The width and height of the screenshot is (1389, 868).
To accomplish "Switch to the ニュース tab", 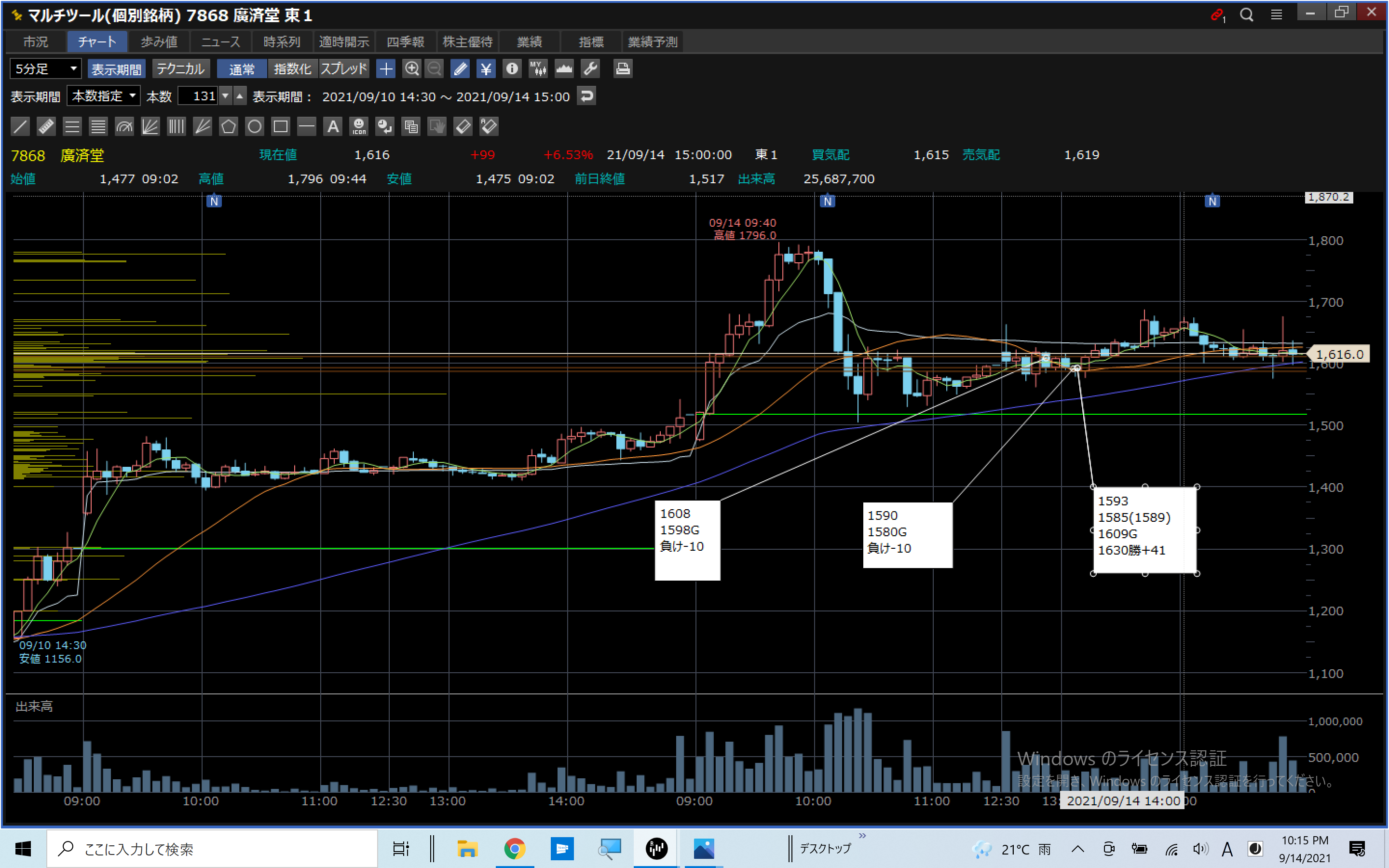I will [x=220, y=42].
